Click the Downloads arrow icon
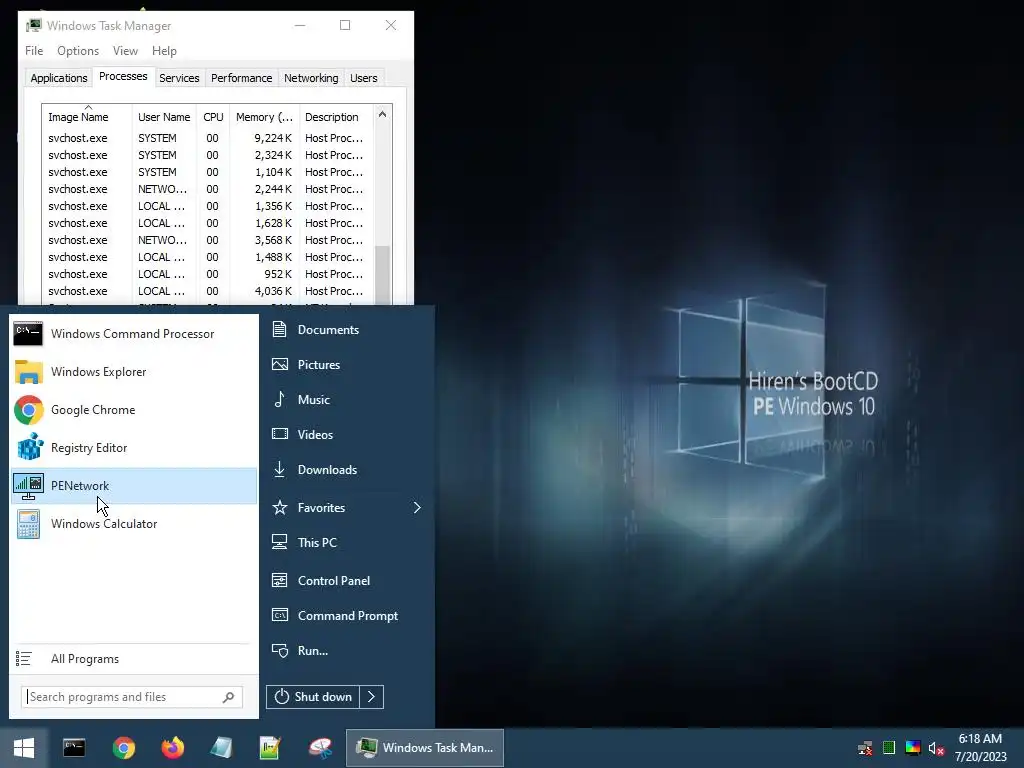 (x=280, y=470)
